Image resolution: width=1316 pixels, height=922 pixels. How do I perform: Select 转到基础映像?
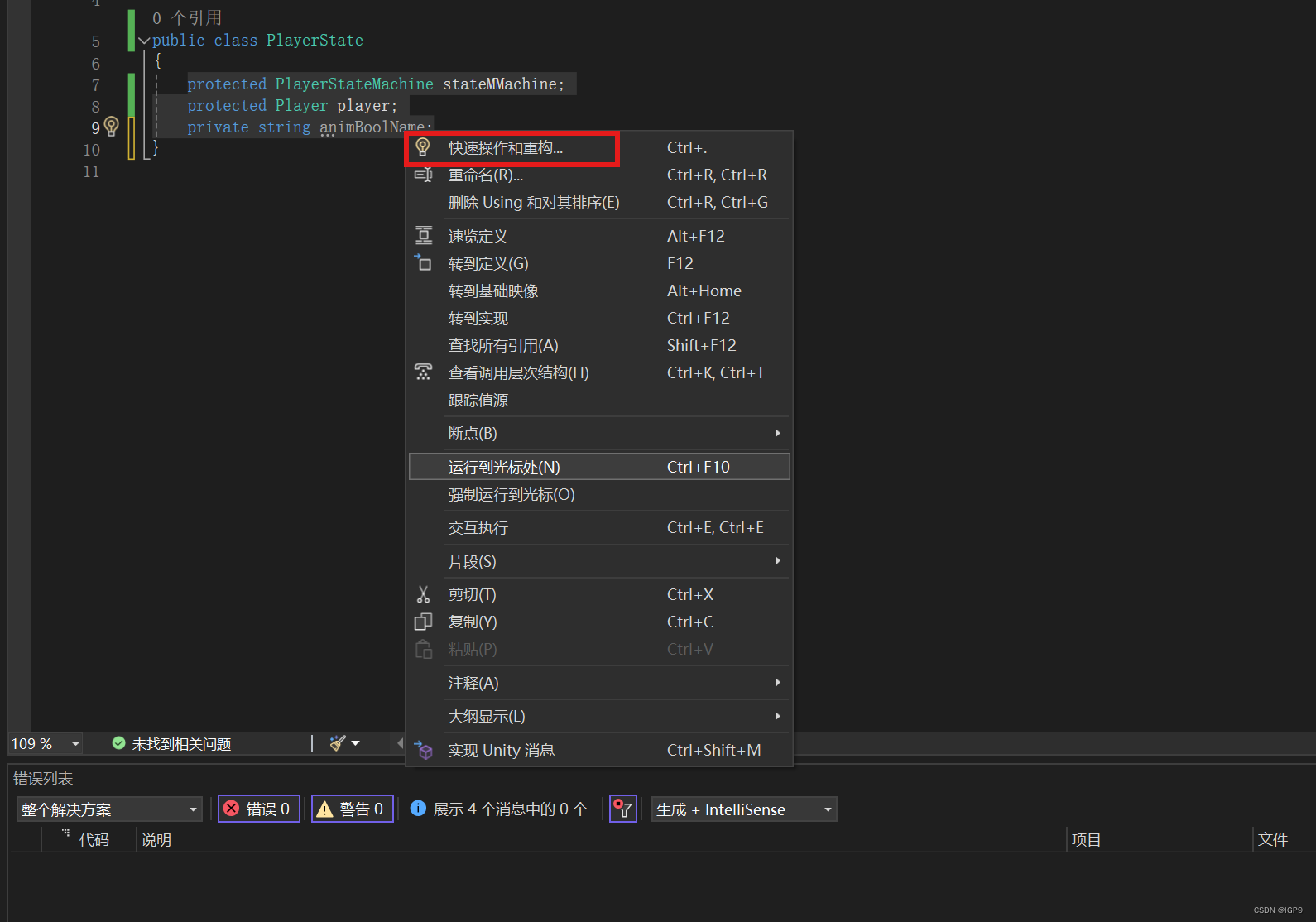click(599, 291)
